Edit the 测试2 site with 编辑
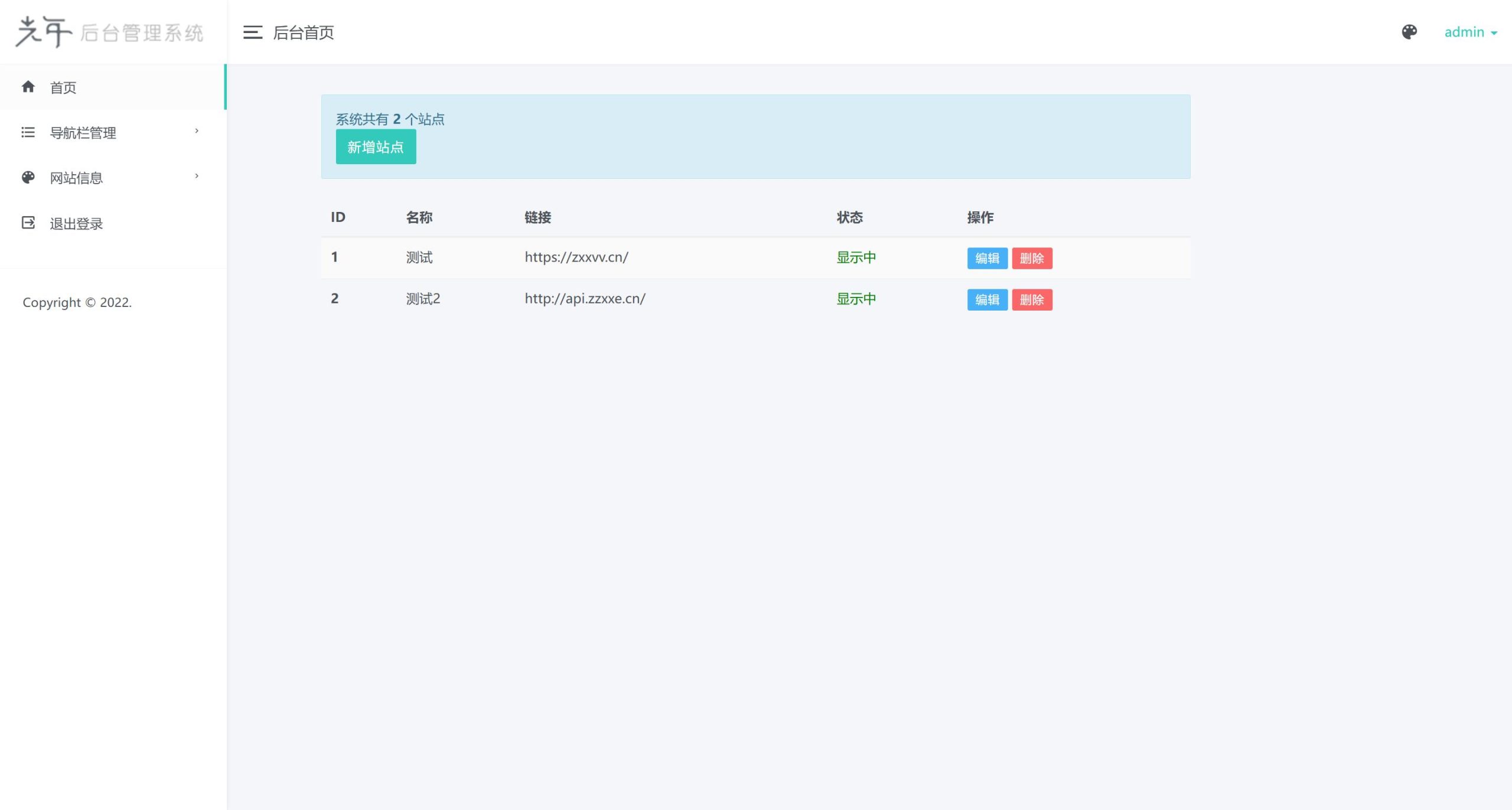This screenshot has width=1512, height=810. click(x=987, y=300)
